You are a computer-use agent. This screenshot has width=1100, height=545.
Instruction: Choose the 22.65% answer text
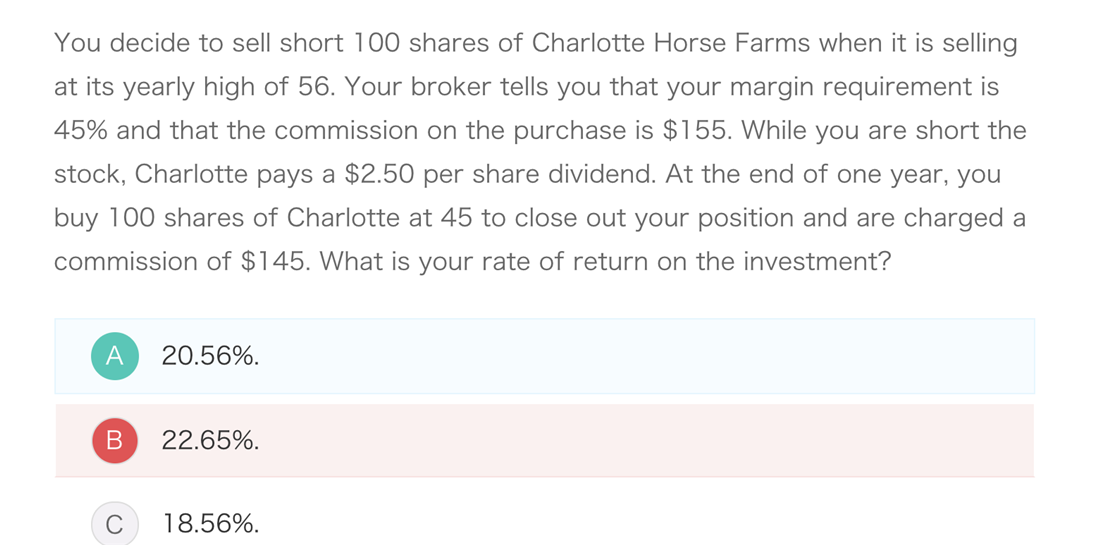pyautogui.click(x=210, y=441)
